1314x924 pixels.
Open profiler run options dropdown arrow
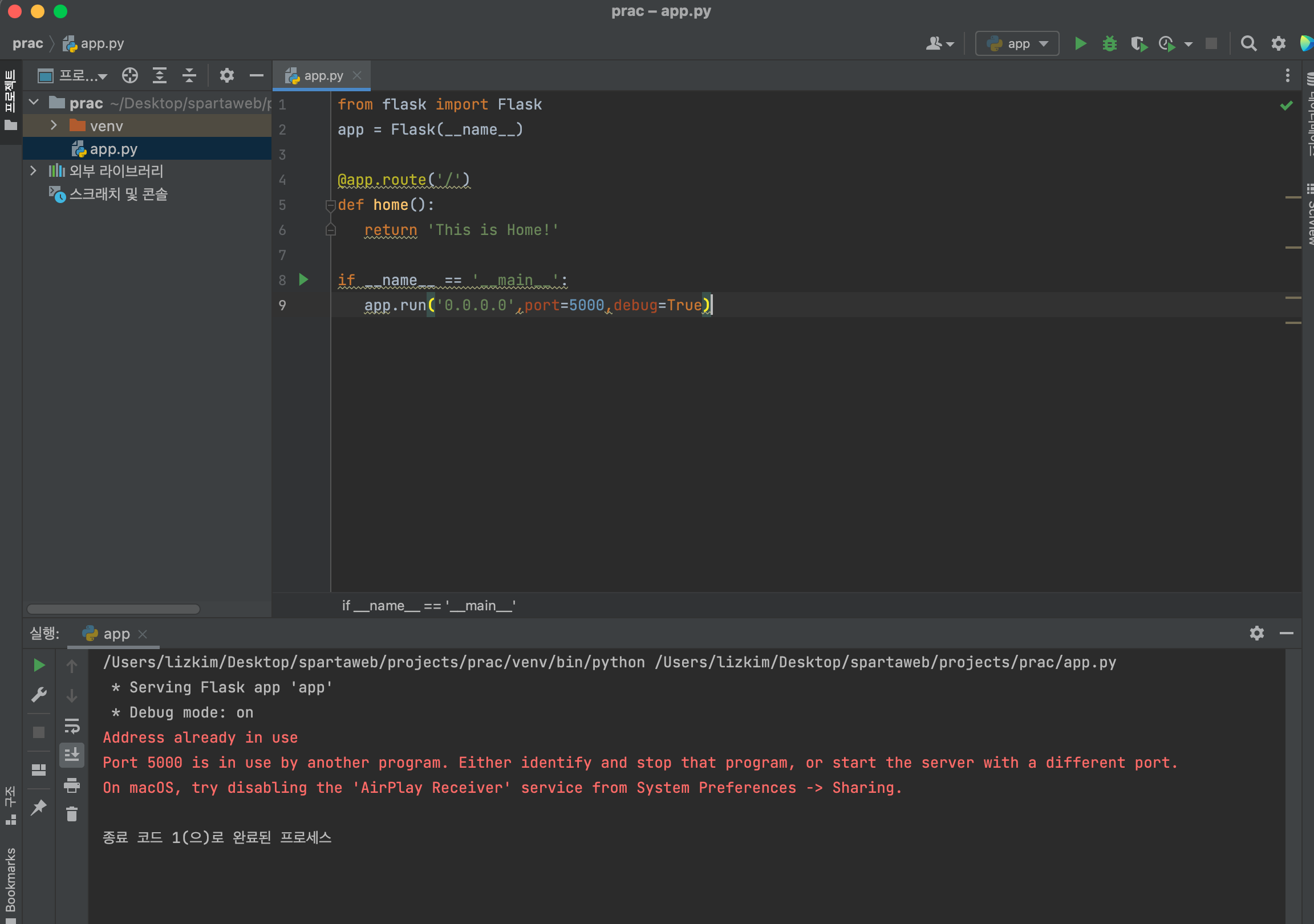(x=1188, y=44)
